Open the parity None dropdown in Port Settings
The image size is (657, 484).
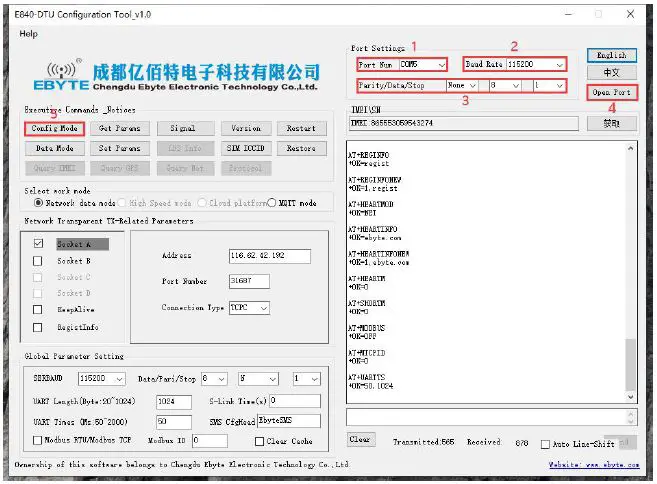[x=462, y=85]
